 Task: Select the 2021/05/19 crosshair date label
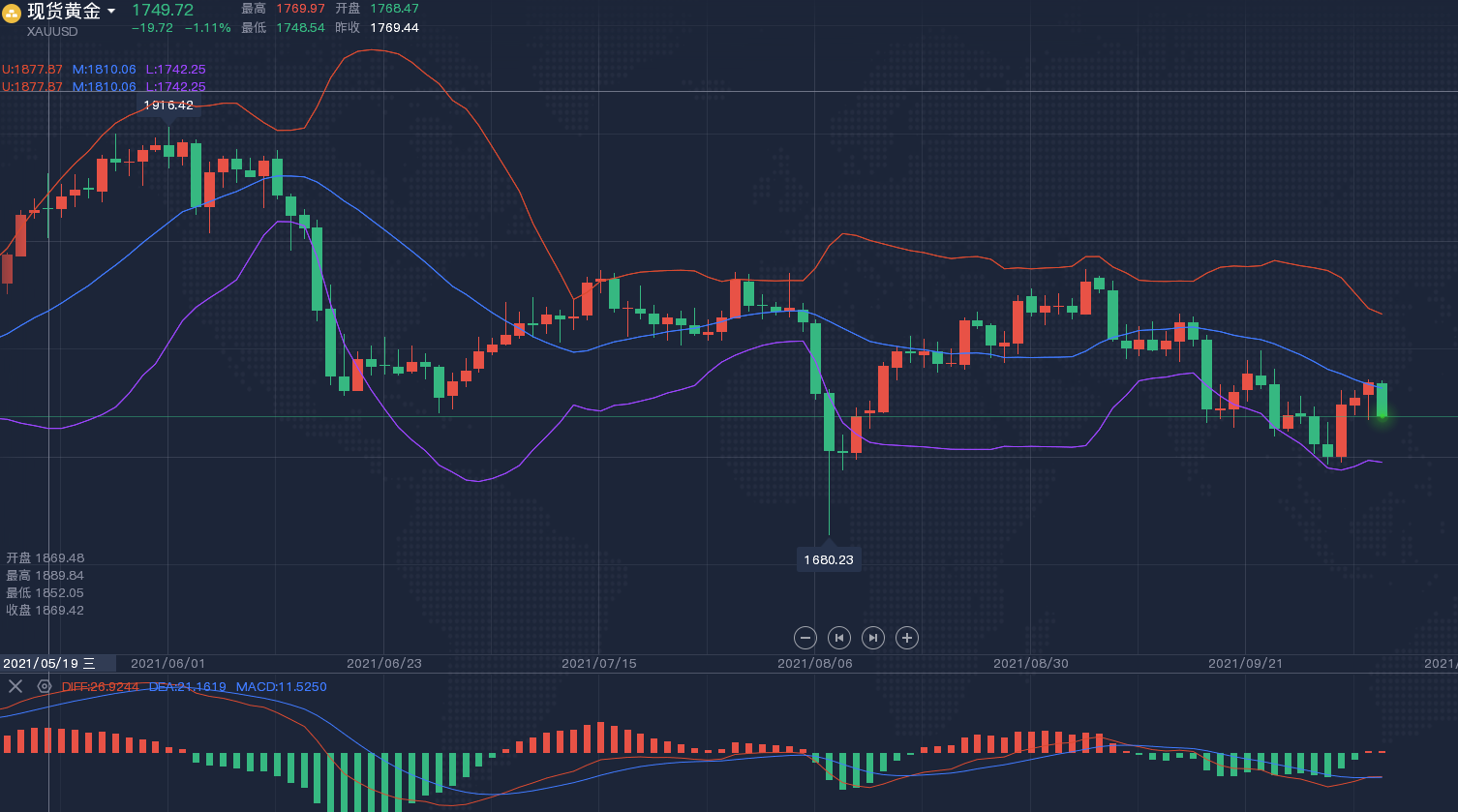coord(41,663)
